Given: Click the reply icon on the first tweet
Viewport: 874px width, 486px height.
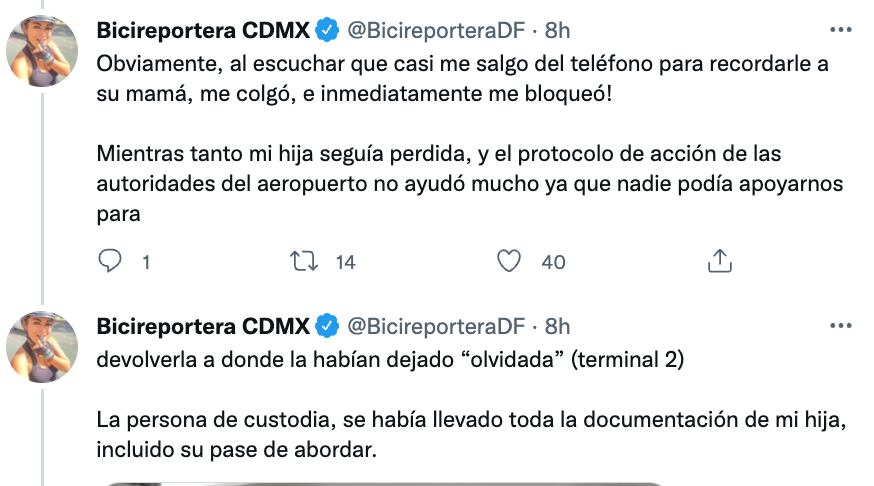Looking at the screenshot, I should tap(111, 262).
